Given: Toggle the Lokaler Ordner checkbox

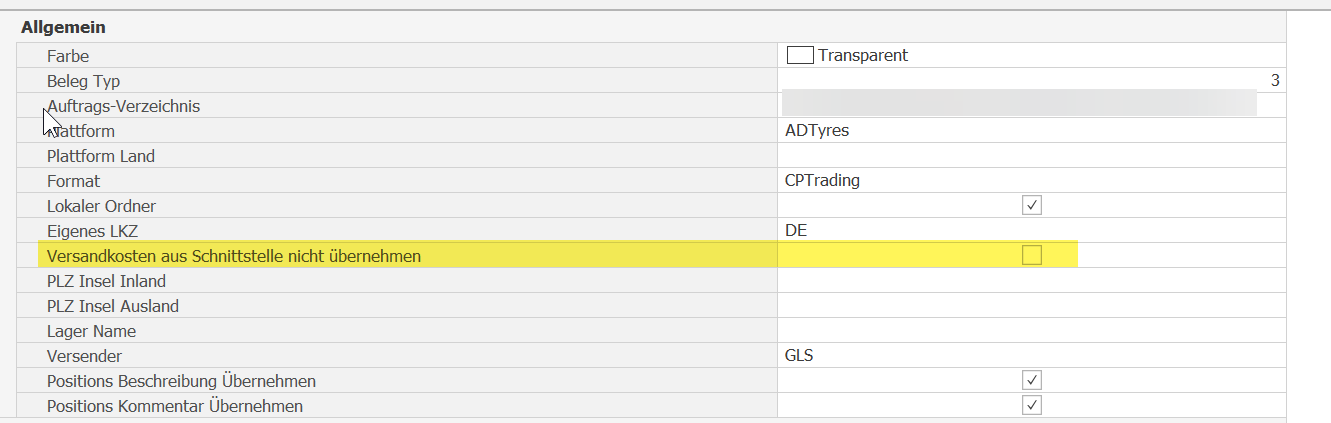Looking at the screenshot, I should (x=1032, y=206).
